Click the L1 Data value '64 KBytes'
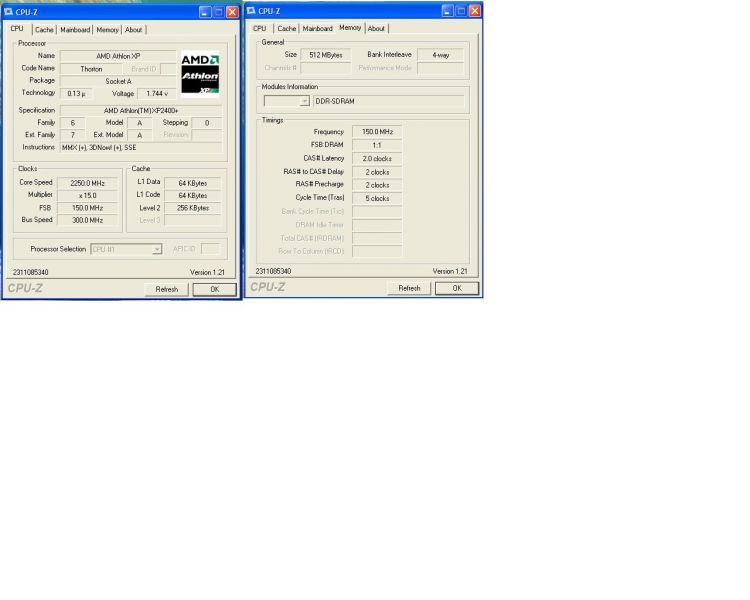Image resolution: width=750 pixels, height=600 pixels. coord(193,183)
